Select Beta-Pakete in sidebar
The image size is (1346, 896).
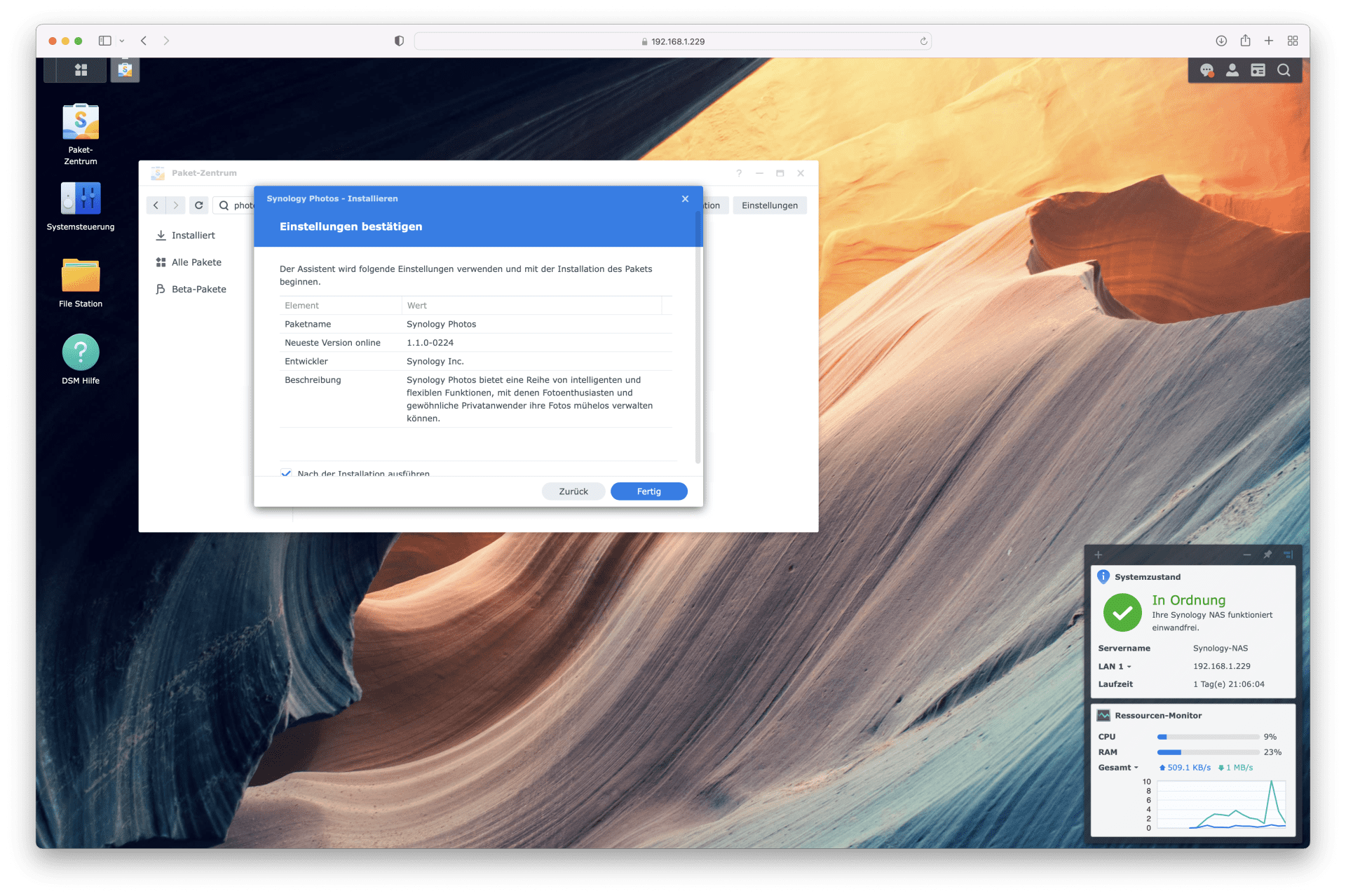click(x=191, y=289)
